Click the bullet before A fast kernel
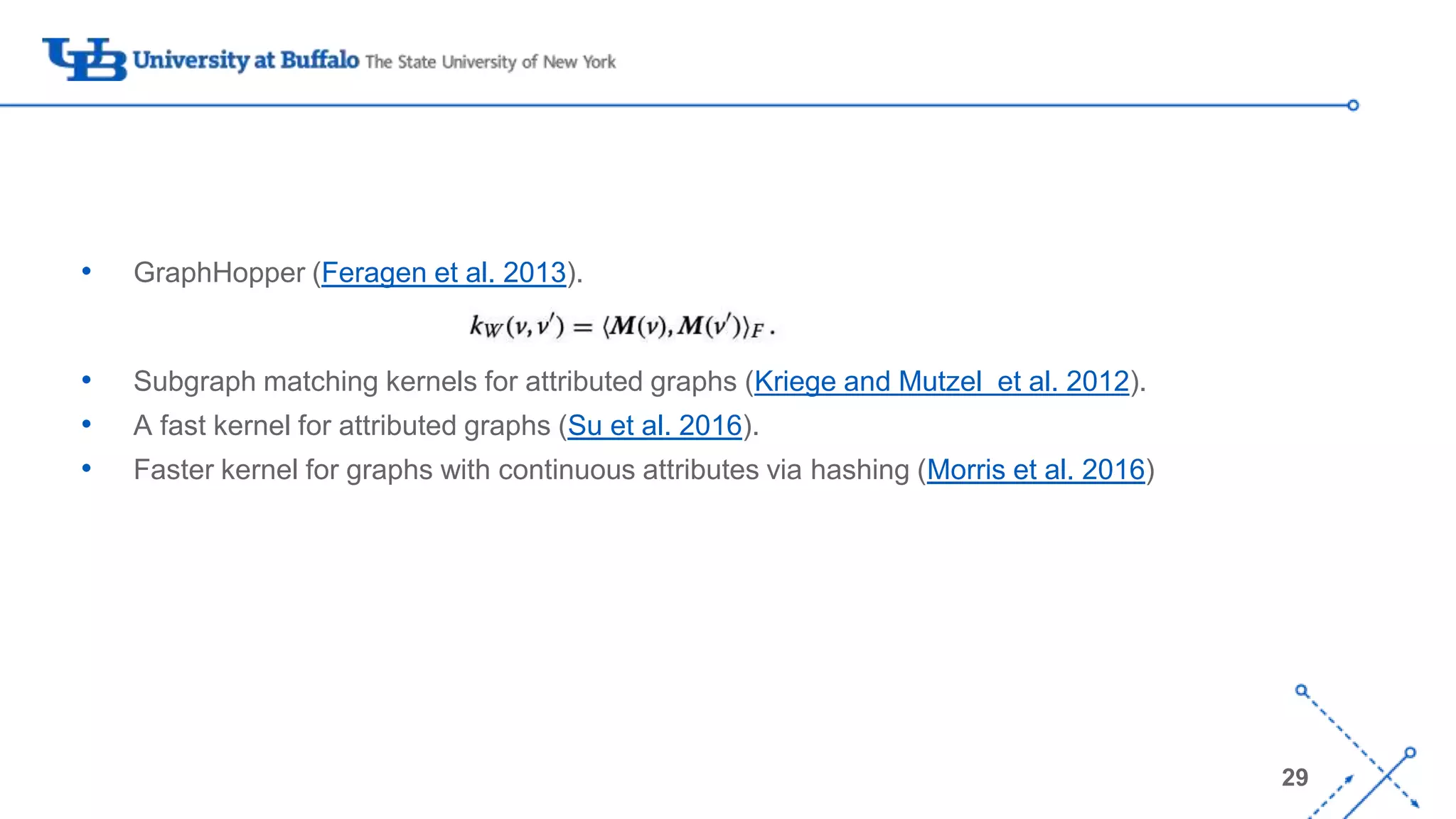Image resolution: width=1456 pixels, height=819 pixels. point(87,424)
